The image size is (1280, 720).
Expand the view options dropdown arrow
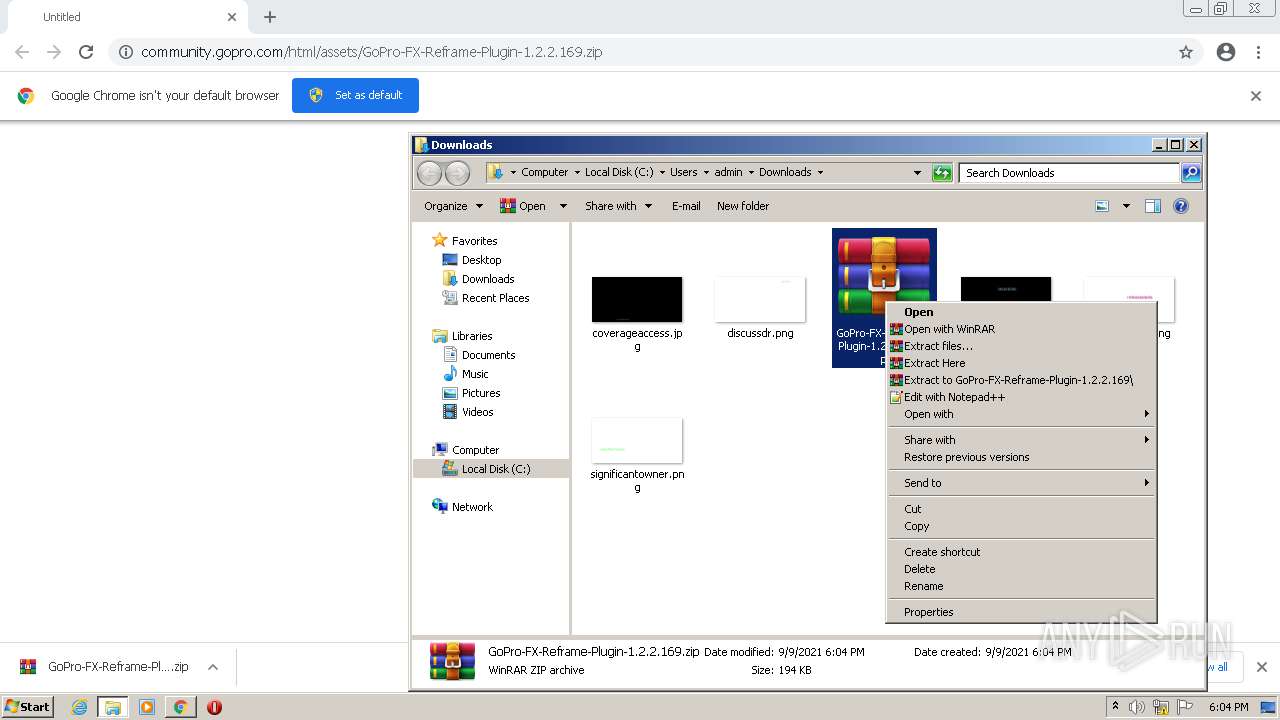1126,206
